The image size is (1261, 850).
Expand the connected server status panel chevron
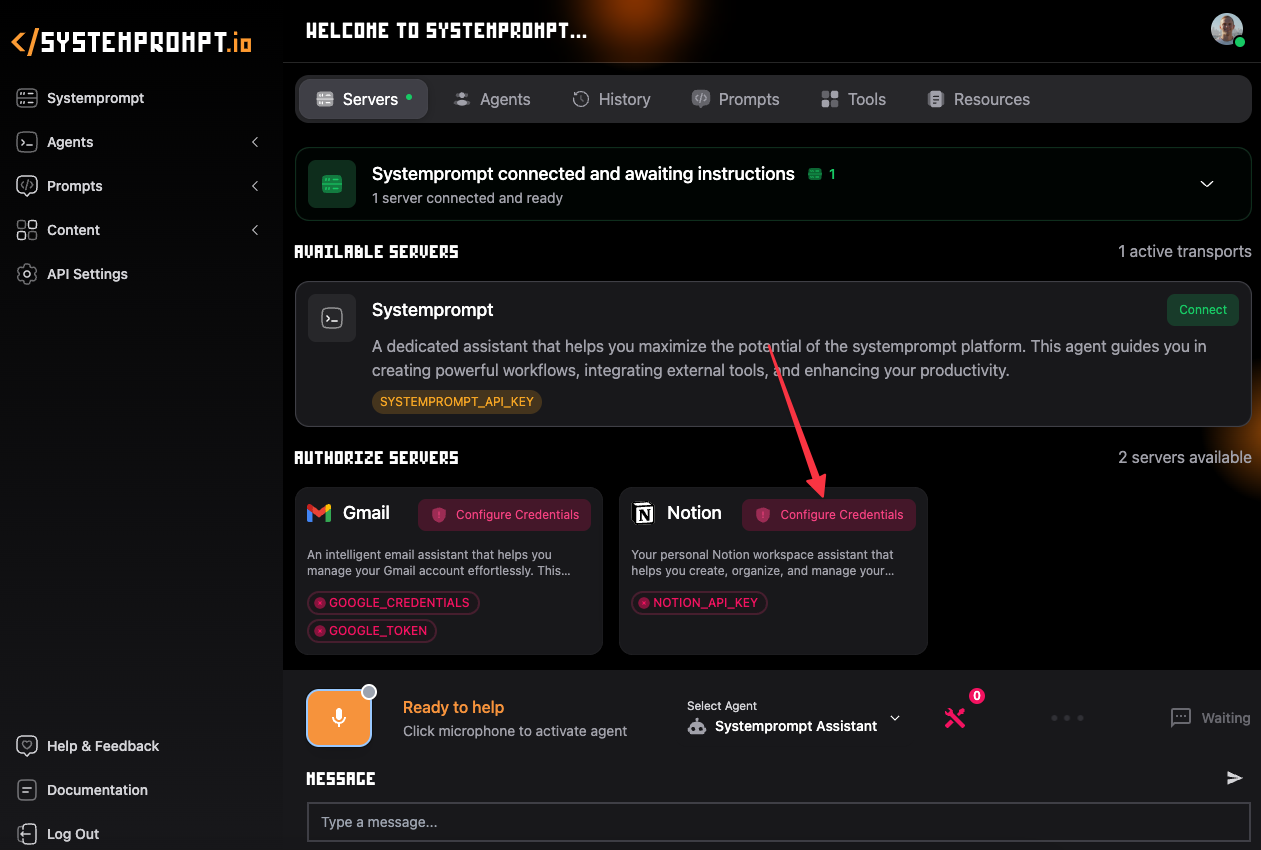tap(1207, 184)
